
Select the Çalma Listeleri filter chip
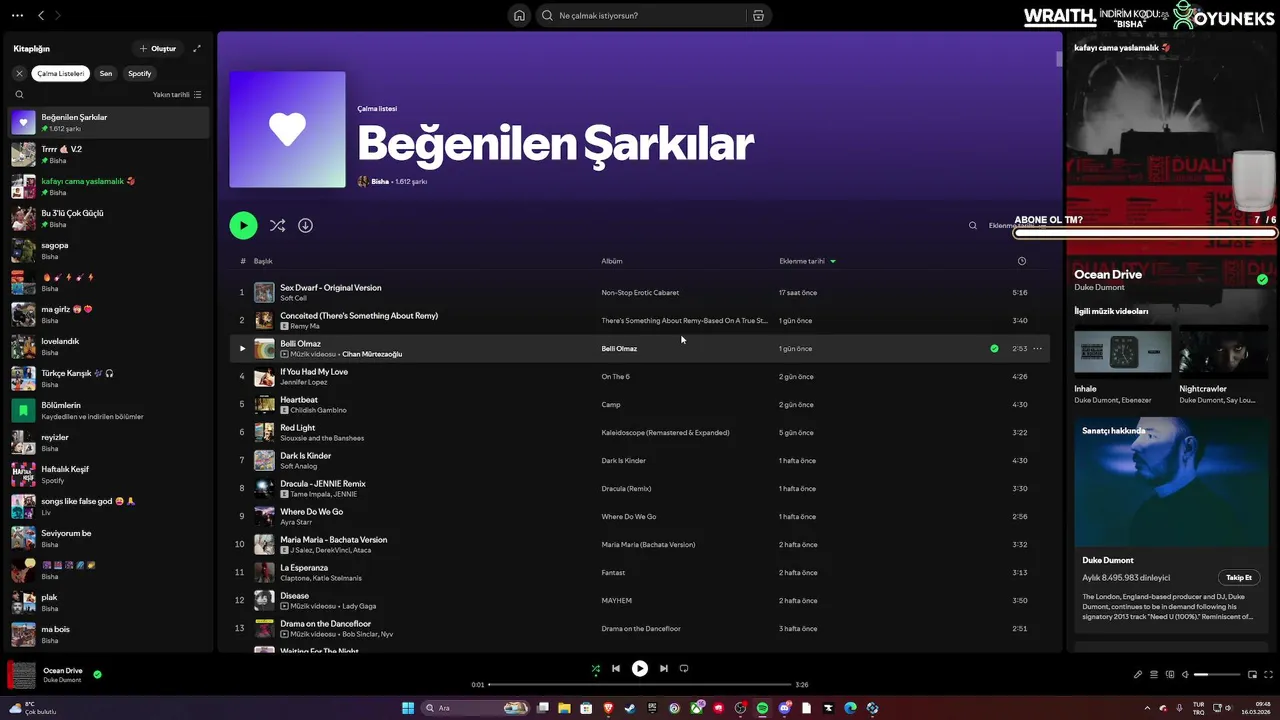coord(60,73)
